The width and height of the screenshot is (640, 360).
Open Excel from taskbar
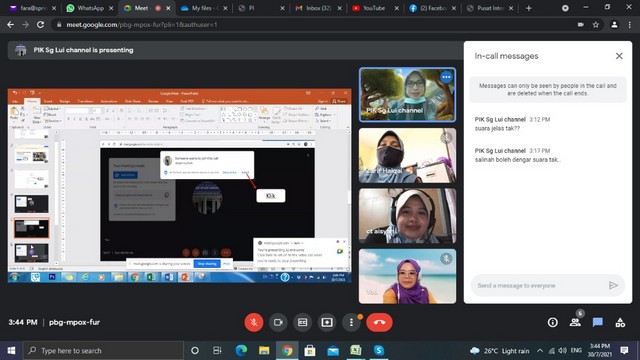click(x=356, y=350)
